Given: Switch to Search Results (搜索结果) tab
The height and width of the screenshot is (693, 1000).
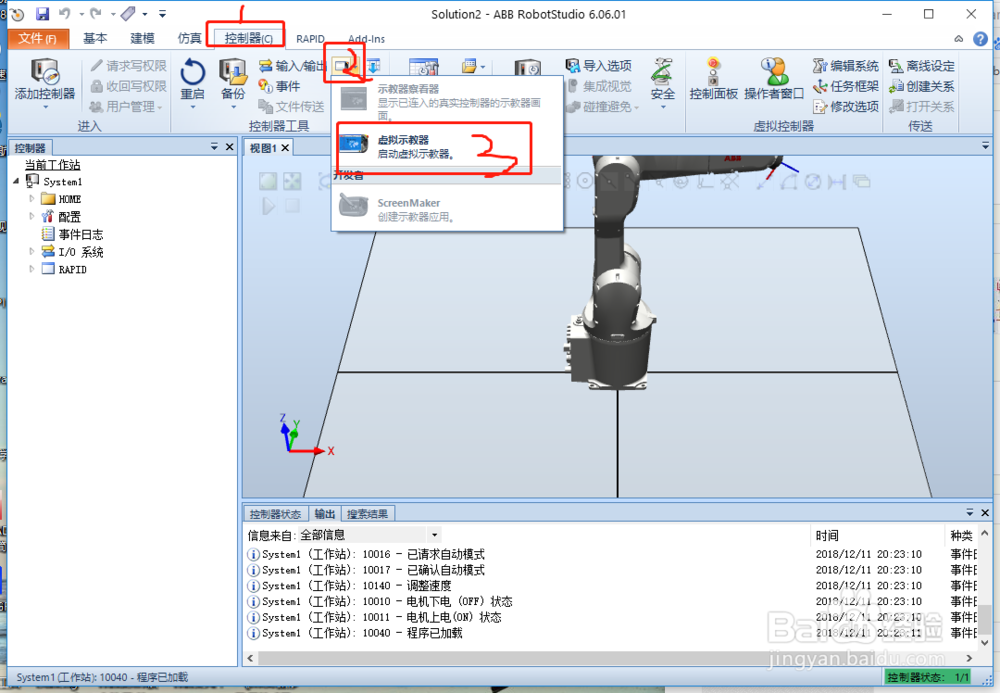Looking at the screenshot, I should (367, 514).
